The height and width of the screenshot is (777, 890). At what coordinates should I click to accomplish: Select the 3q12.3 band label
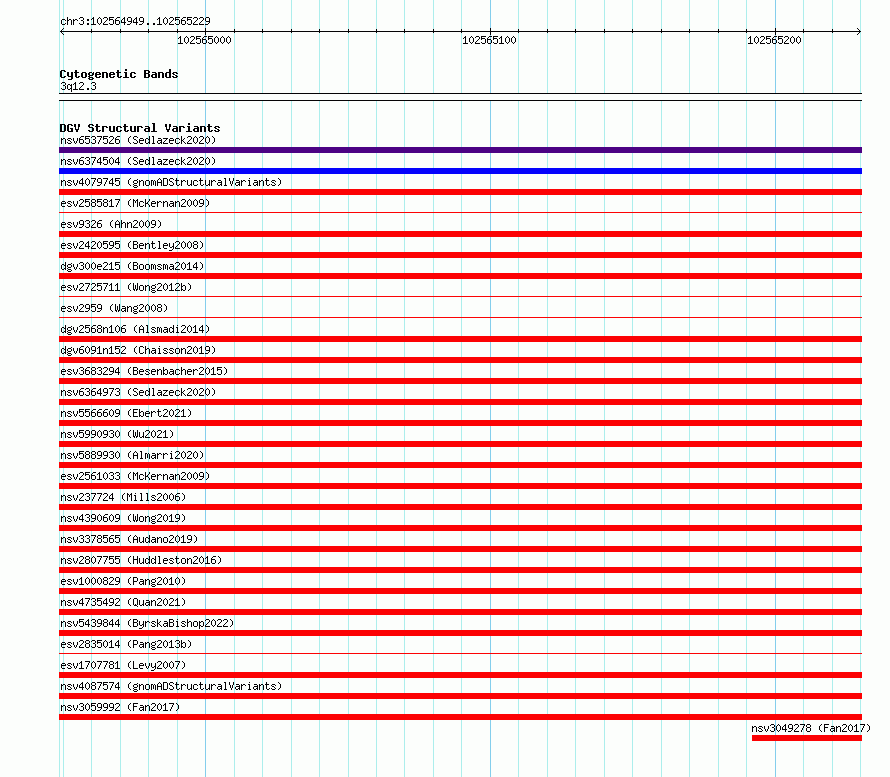tap(78, 86)
